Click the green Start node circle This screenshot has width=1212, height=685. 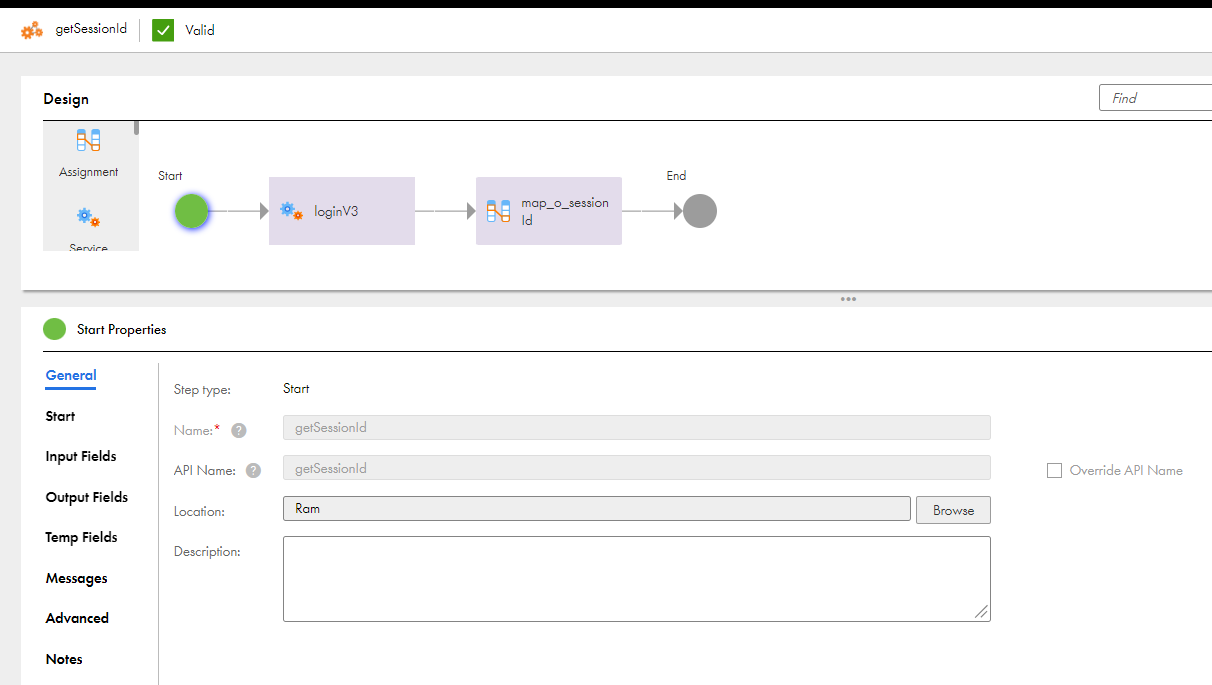191,211
